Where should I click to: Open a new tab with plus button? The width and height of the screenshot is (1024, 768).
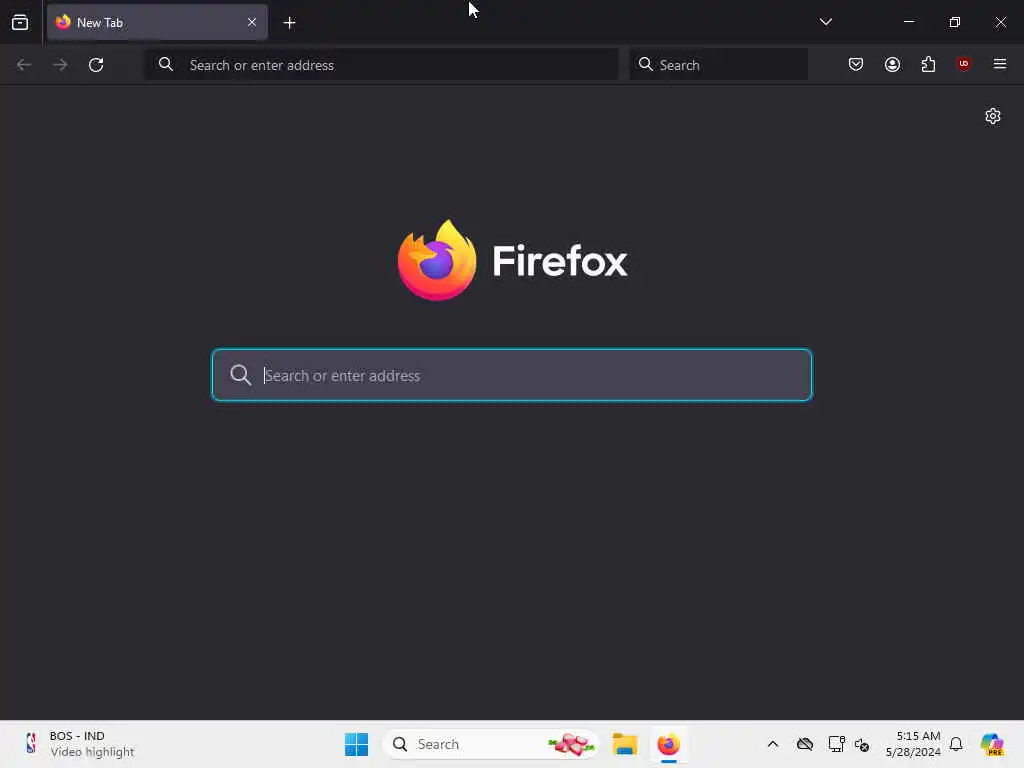289,23
